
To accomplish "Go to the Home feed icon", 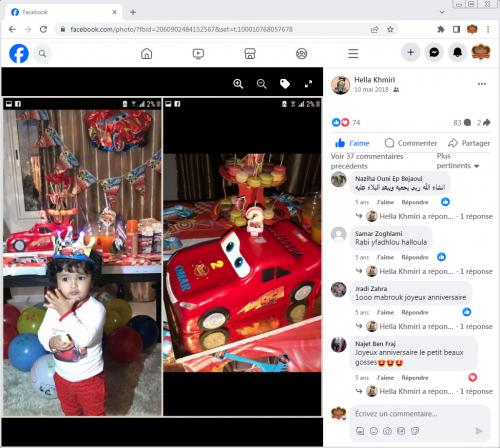I will (146, 53).
